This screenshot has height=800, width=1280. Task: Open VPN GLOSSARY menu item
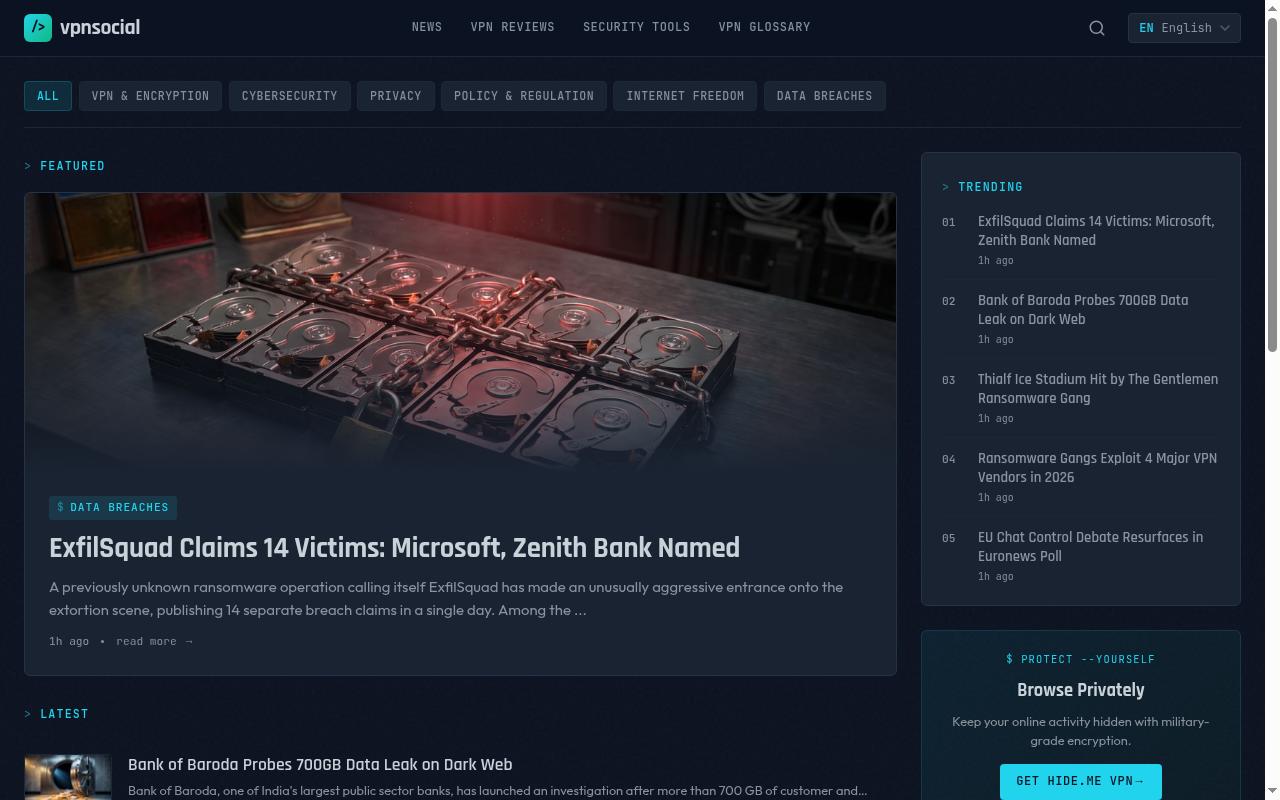tap(765, 27)
